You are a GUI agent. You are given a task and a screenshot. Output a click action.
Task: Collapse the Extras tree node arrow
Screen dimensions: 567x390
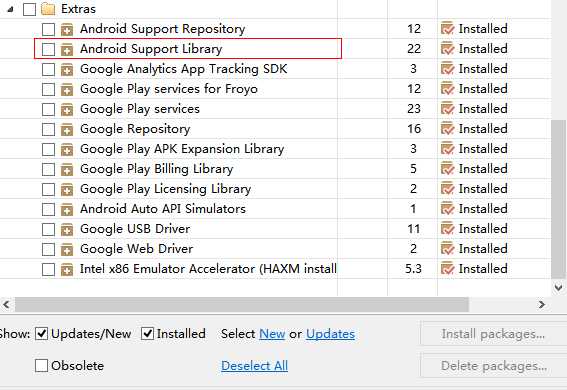point(10,9)
